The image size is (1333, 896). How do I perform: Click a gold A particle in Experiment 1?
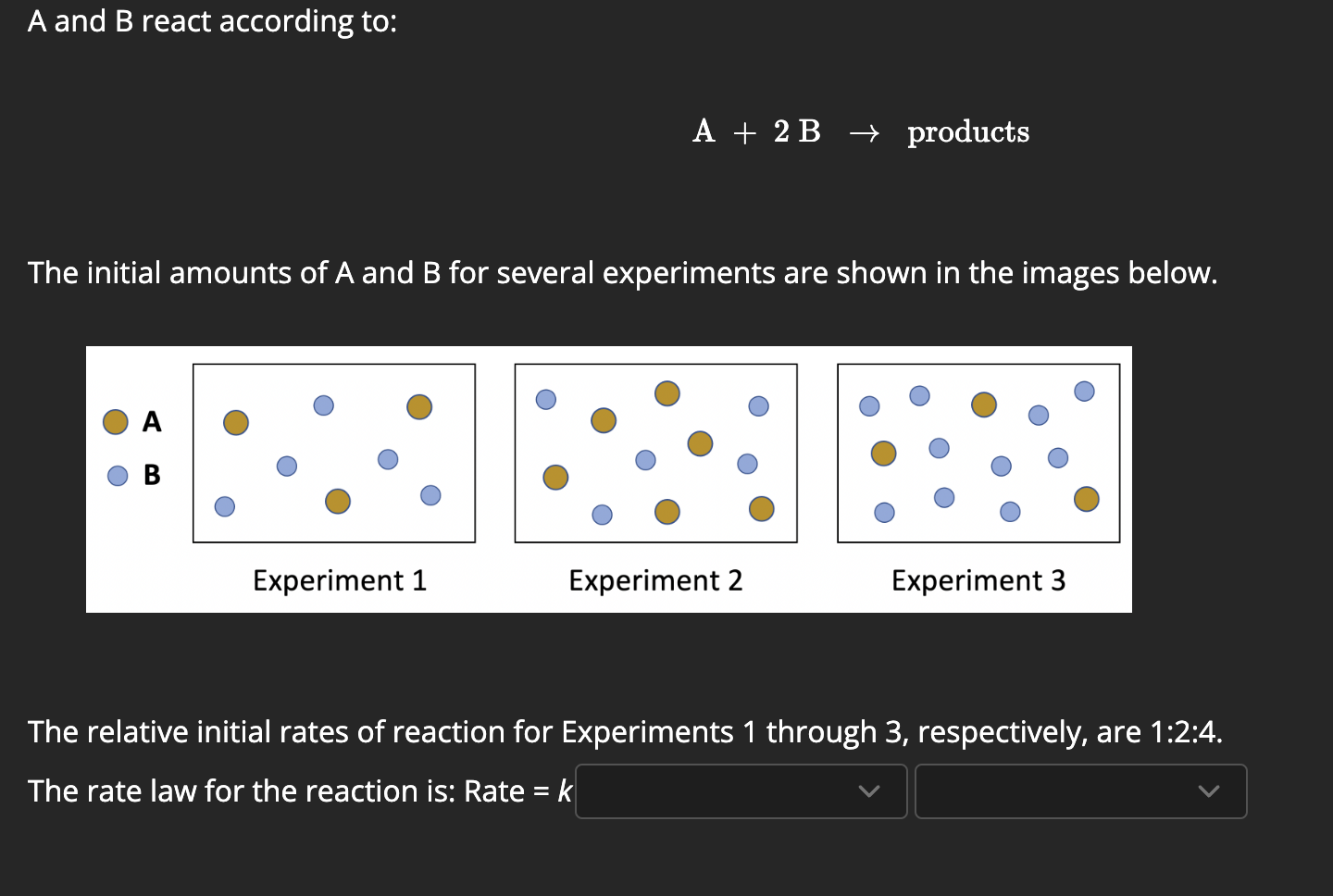(x=235, y=422)
